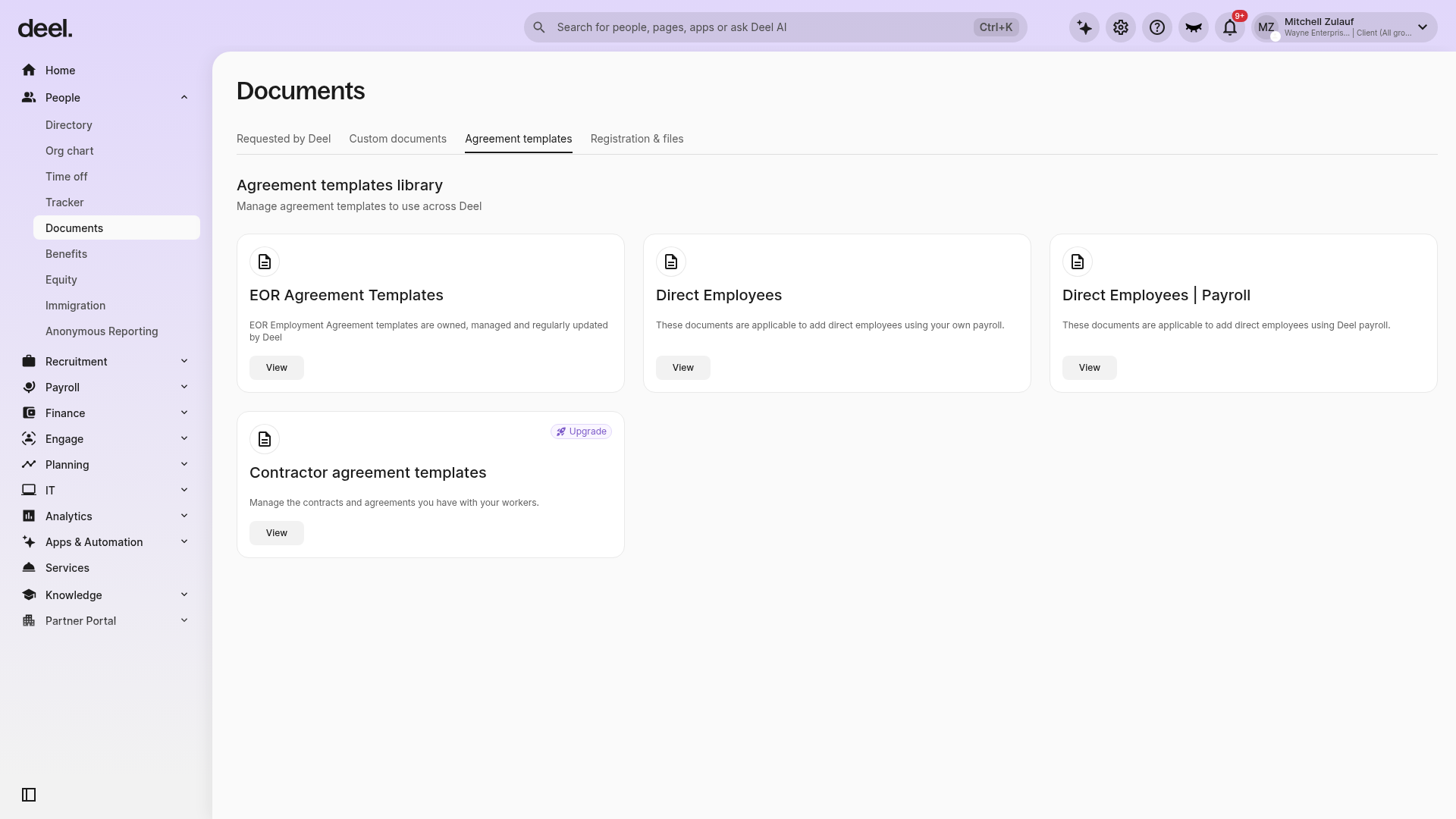
Task: Expand the Finance section chevron
Action: (184, 413)
